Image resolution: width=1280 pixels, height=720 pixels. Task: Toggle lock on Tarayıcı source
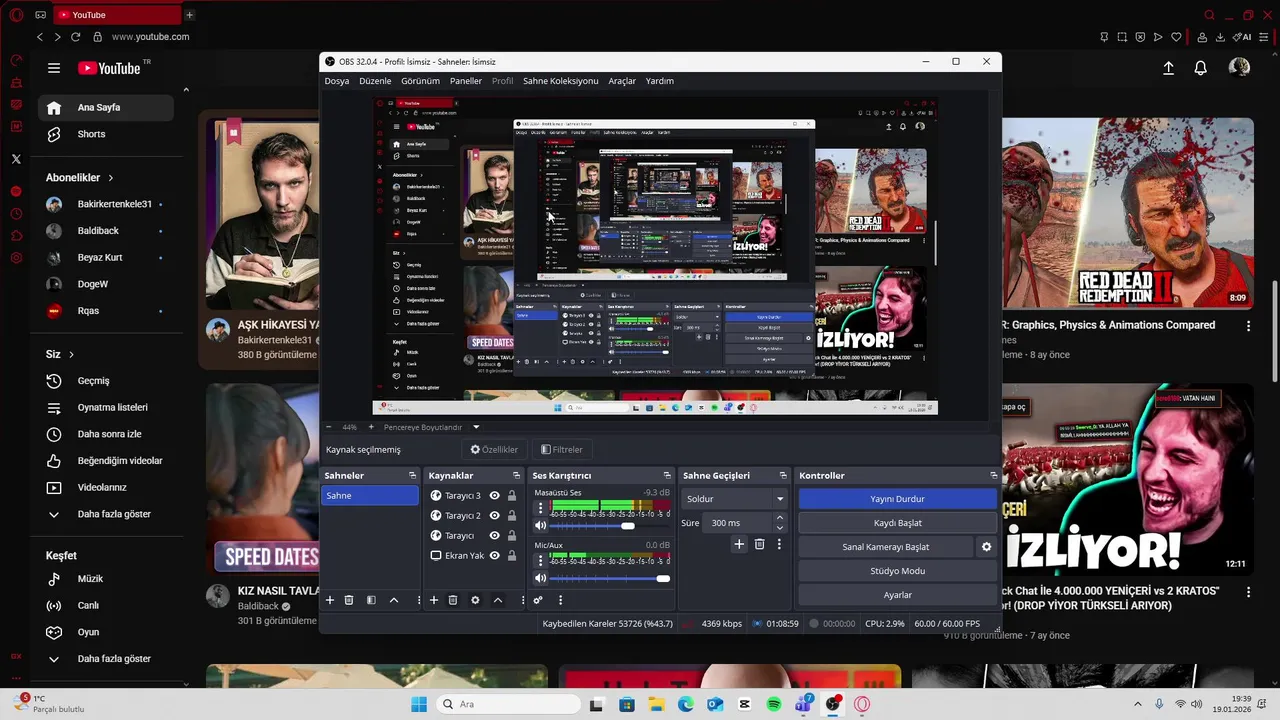point(512,536)
